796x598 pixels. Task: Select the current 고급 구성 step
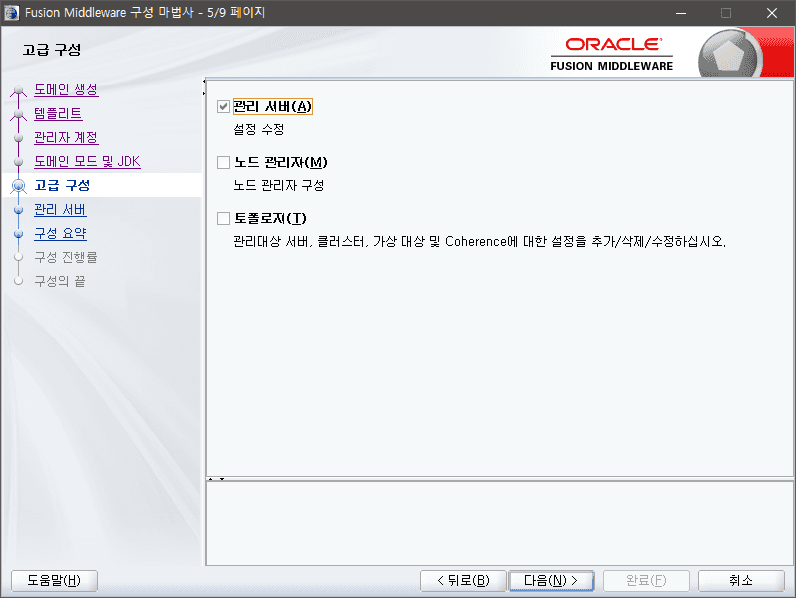pyautogui.click(x=62, y=185)
